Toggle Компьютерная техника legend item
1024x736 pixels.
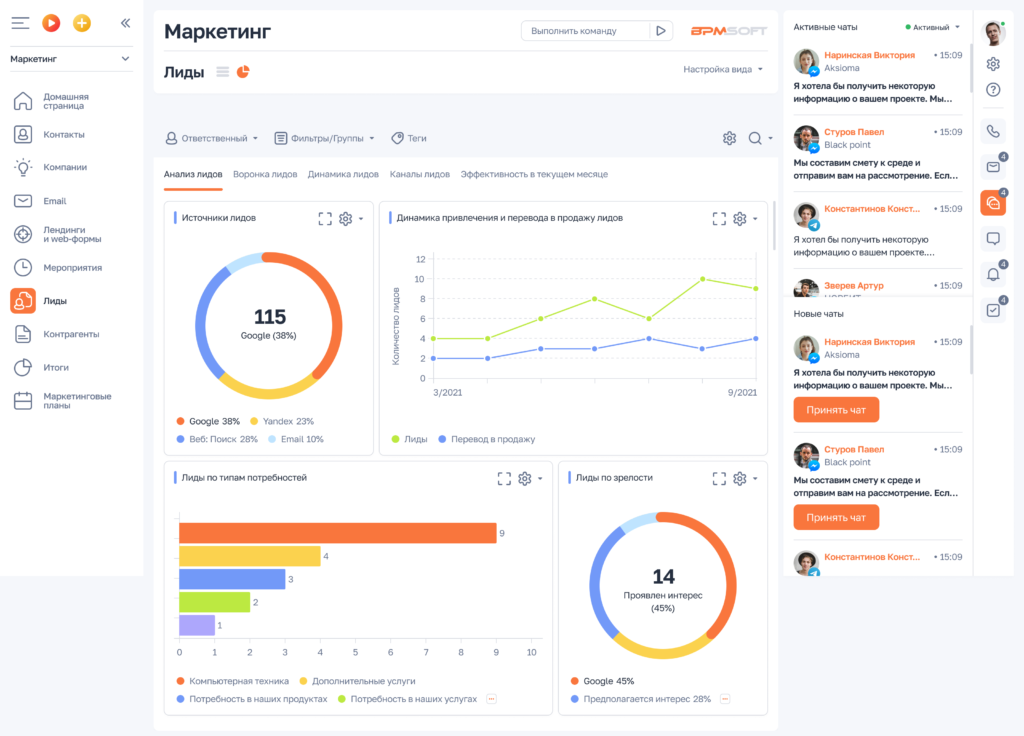click(232, 681)
